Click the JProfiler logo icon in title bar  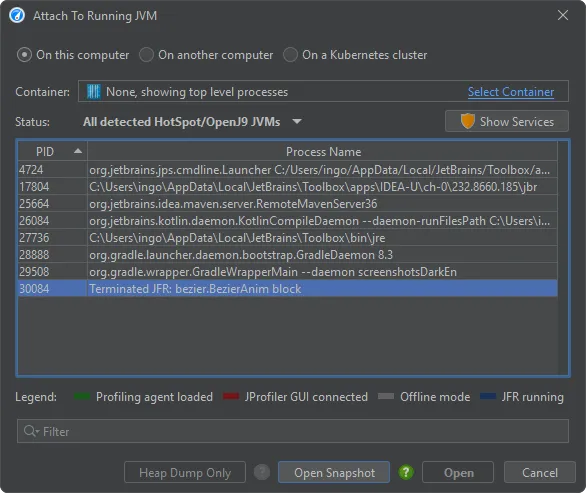point(17,16)
